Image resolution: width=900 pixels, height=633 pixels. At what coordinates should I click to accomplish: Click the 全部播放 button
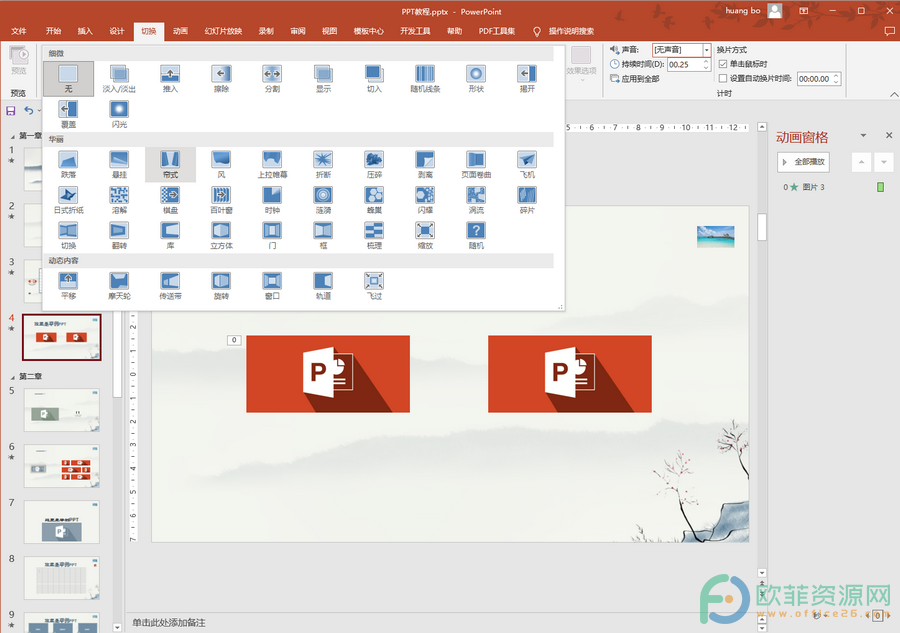point(803,162)
